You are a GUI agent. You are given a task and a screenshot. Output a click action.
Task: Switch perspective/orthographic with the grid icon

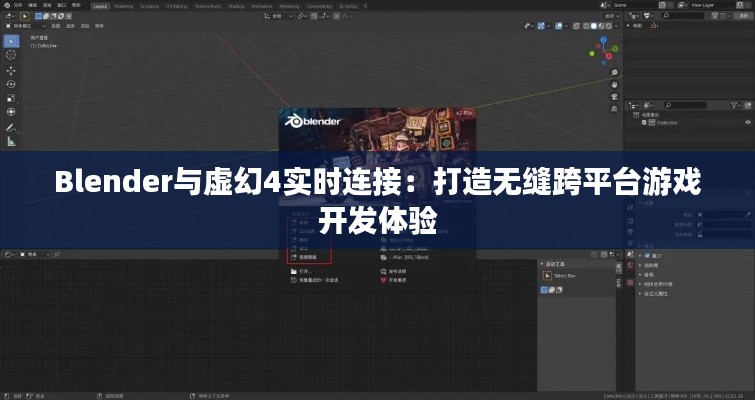point(614,109)
